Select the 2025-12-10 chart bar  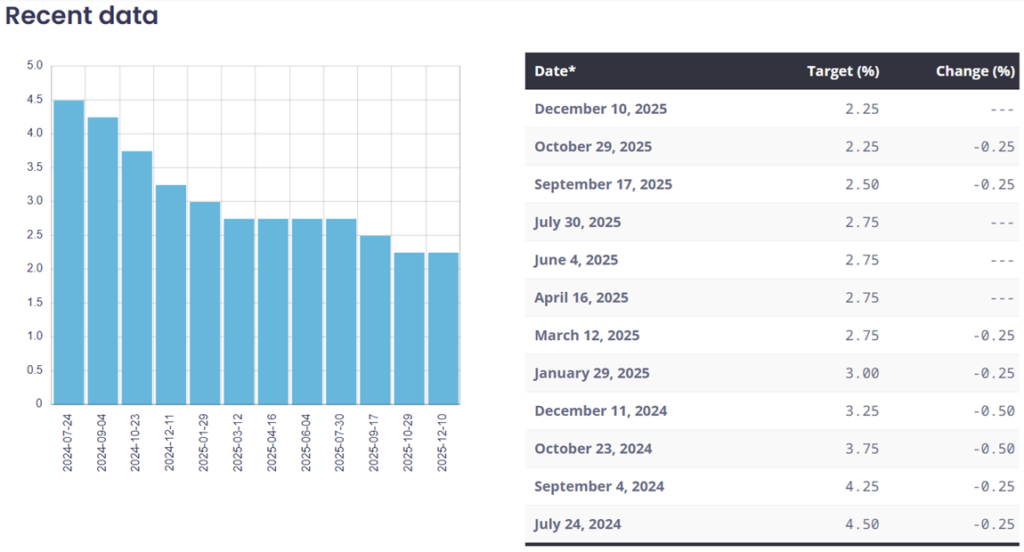[443, 328]
